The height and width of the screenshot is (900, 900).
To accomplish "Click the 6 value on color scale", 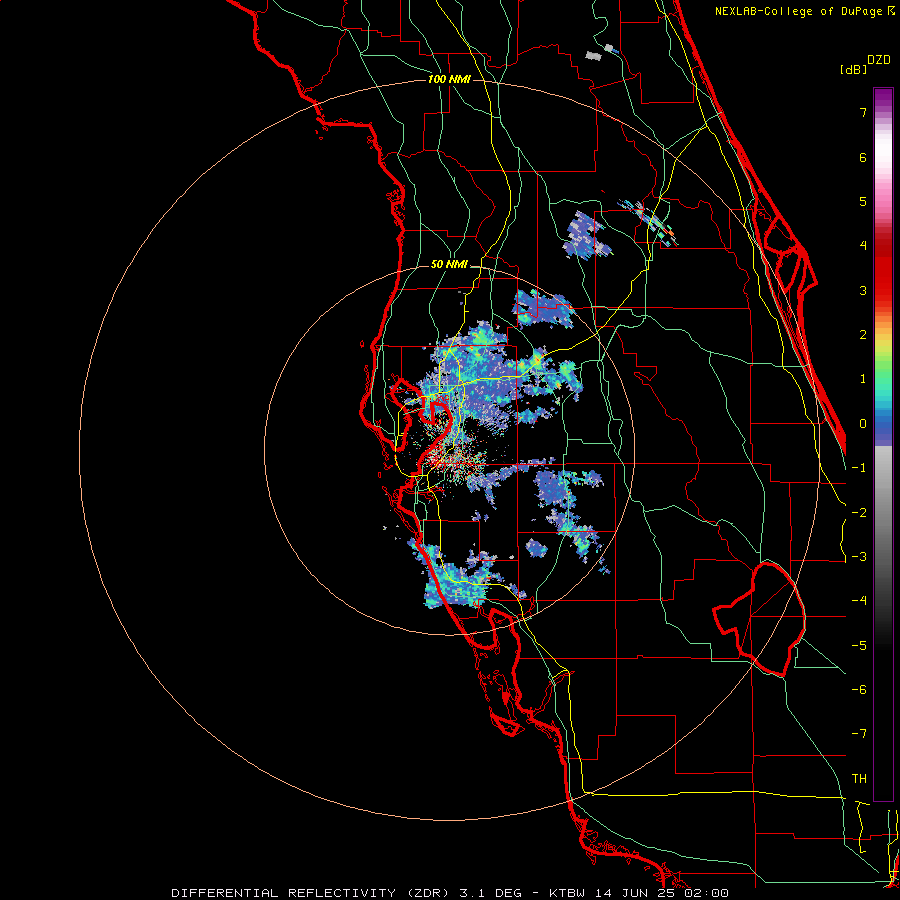I will click(x=863, y=157).
